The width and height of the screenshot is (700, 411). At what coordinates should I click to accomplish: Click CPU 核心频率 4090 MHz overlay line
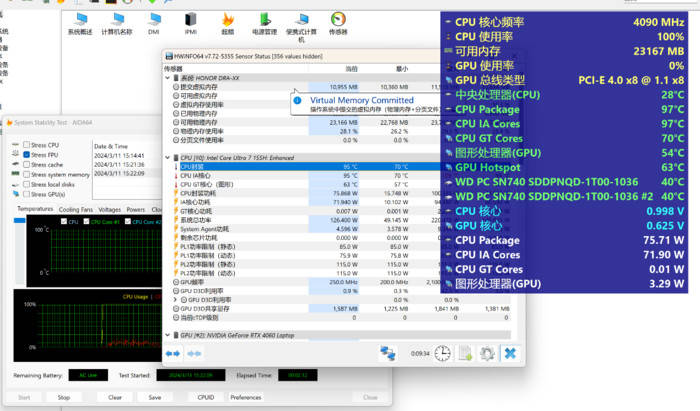pos(564,22)
